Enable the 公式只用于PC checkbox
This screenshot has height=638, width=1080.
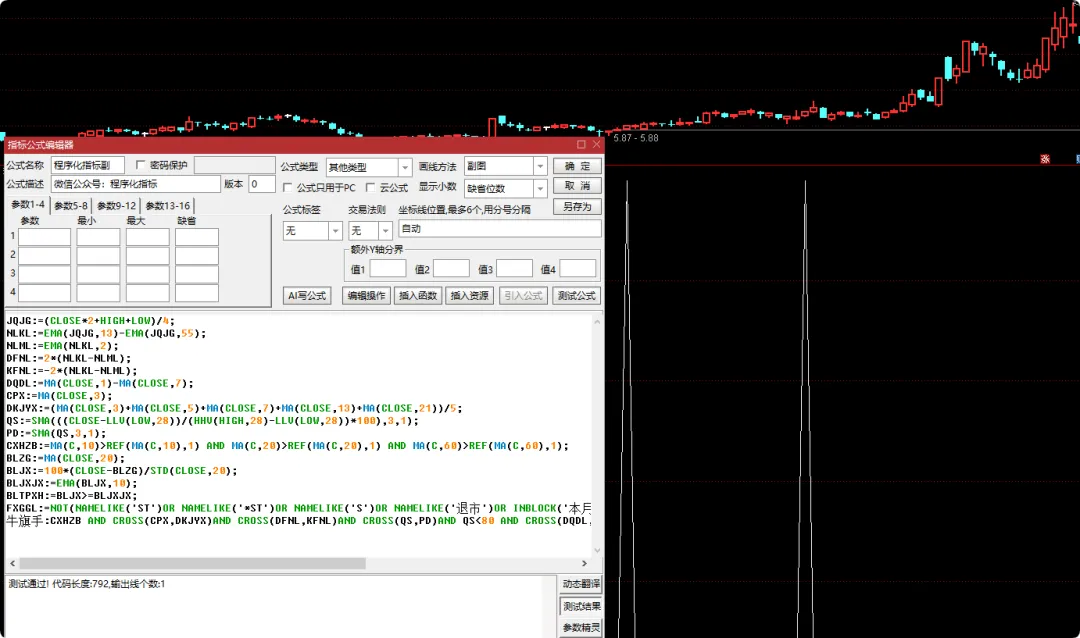coord(288,187)
